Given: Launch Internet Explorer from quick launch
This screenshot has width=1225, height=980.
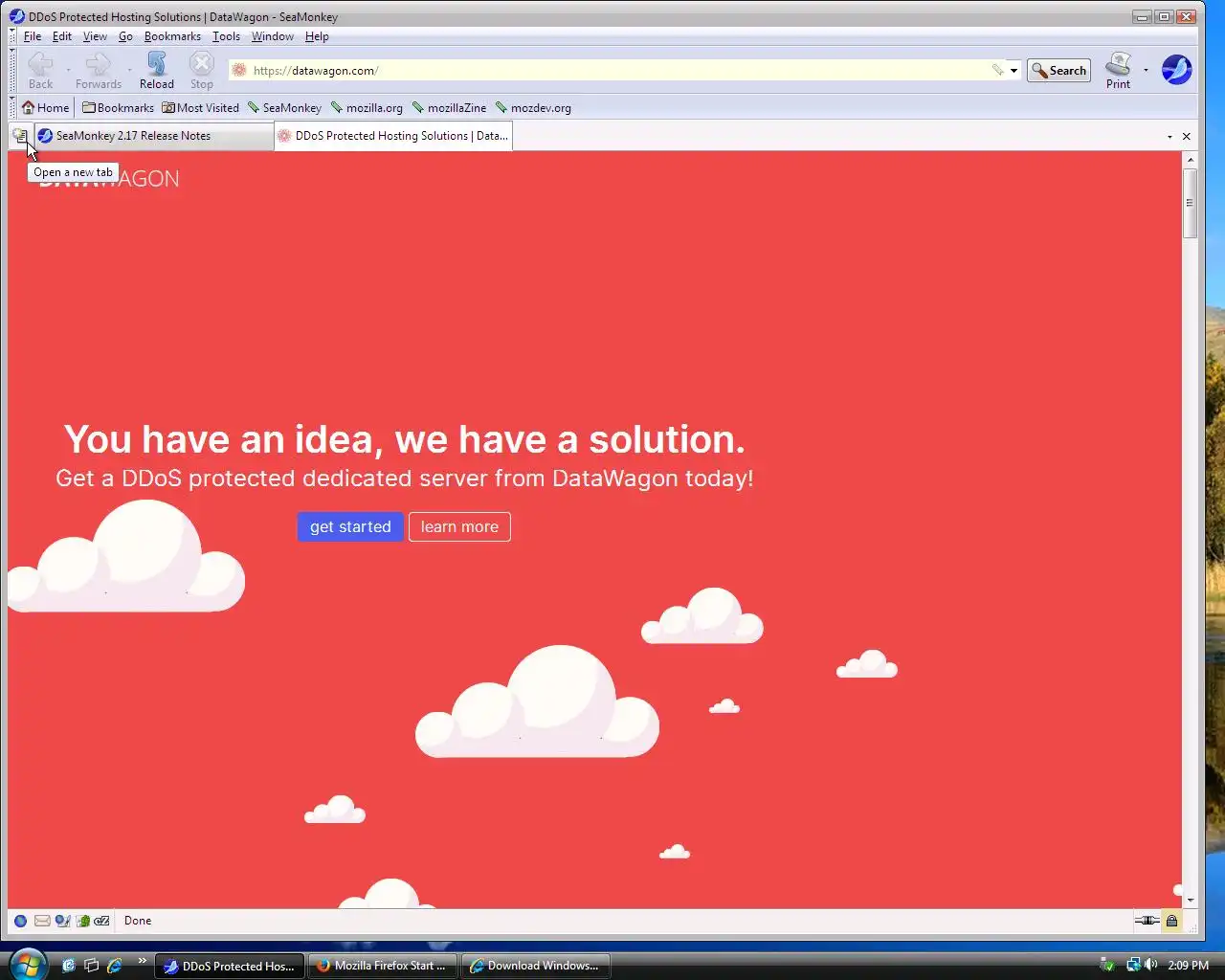Looking at the screenshot, I should (114, 966).
